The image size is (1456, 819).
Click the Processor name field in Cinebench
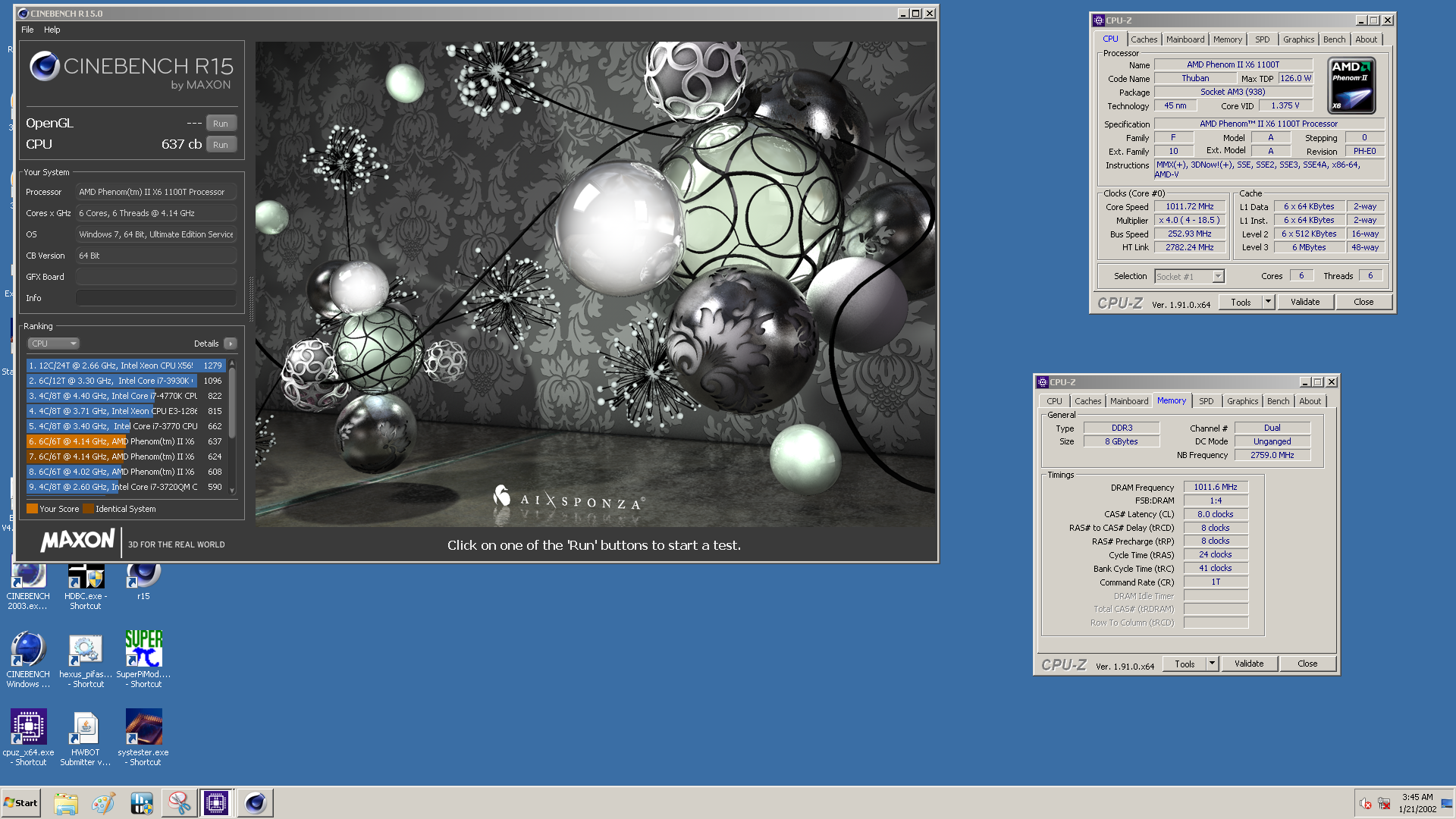pos(156,192)
